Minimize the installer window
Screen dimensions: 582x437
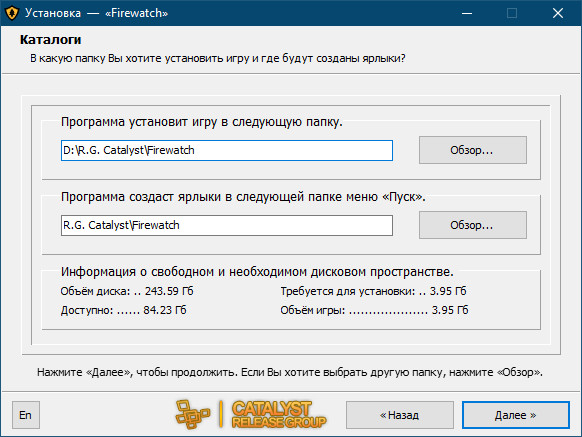click(x=467, y=13)
